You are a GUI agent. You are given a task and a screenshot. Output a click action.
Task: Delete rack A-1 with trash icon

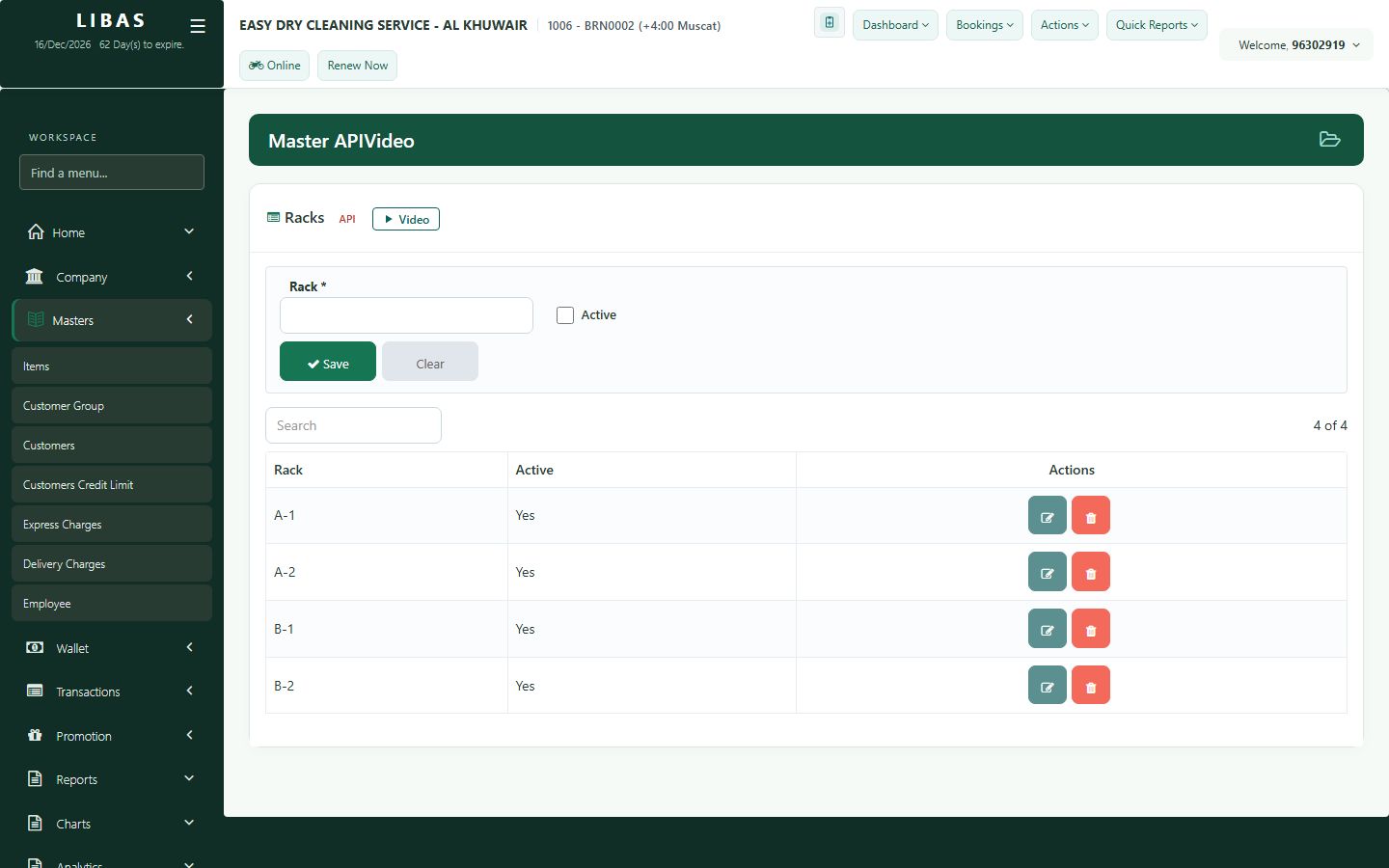[x=1091, y=516]
